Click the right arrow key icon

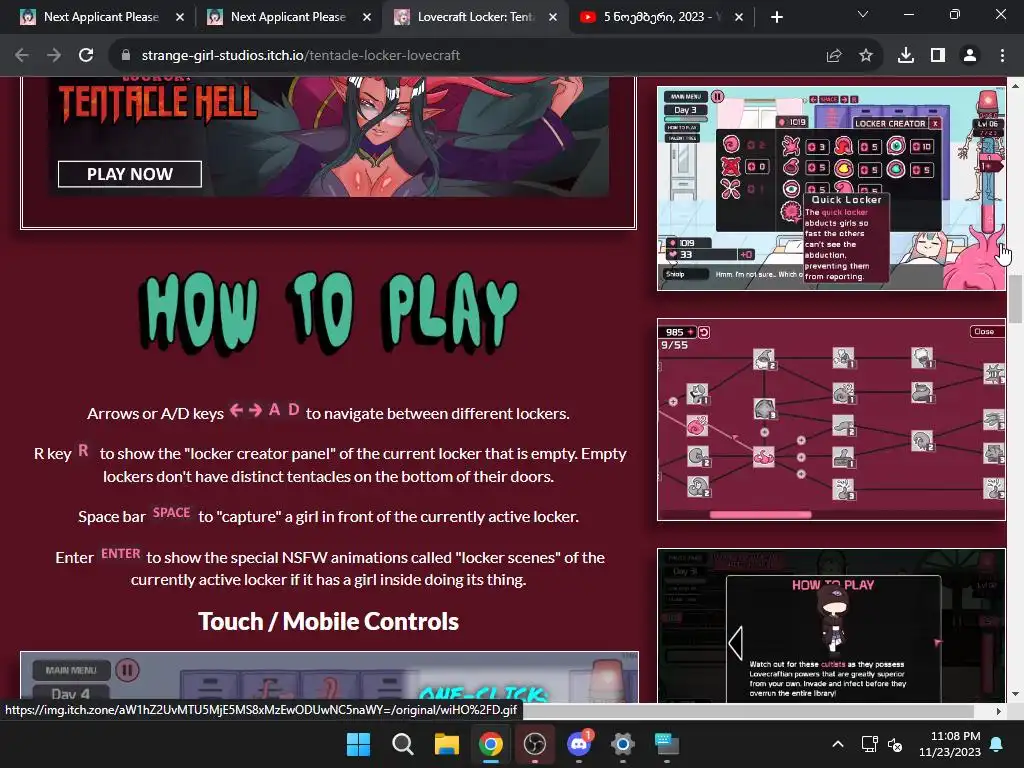click(x=255, y=410)
